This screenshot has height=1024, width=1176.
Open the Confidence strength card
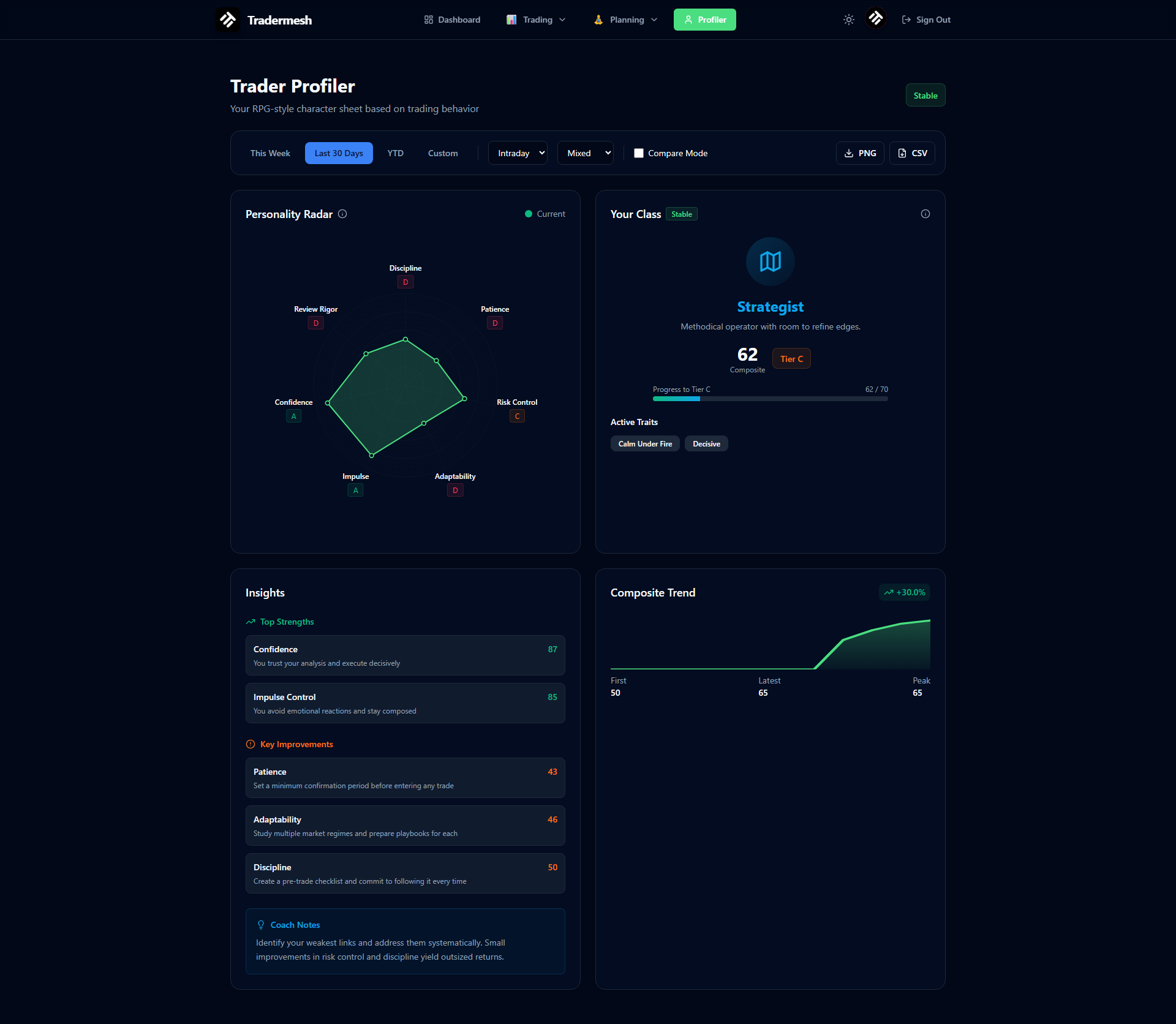pyautogui.click(x=405, y=655)
